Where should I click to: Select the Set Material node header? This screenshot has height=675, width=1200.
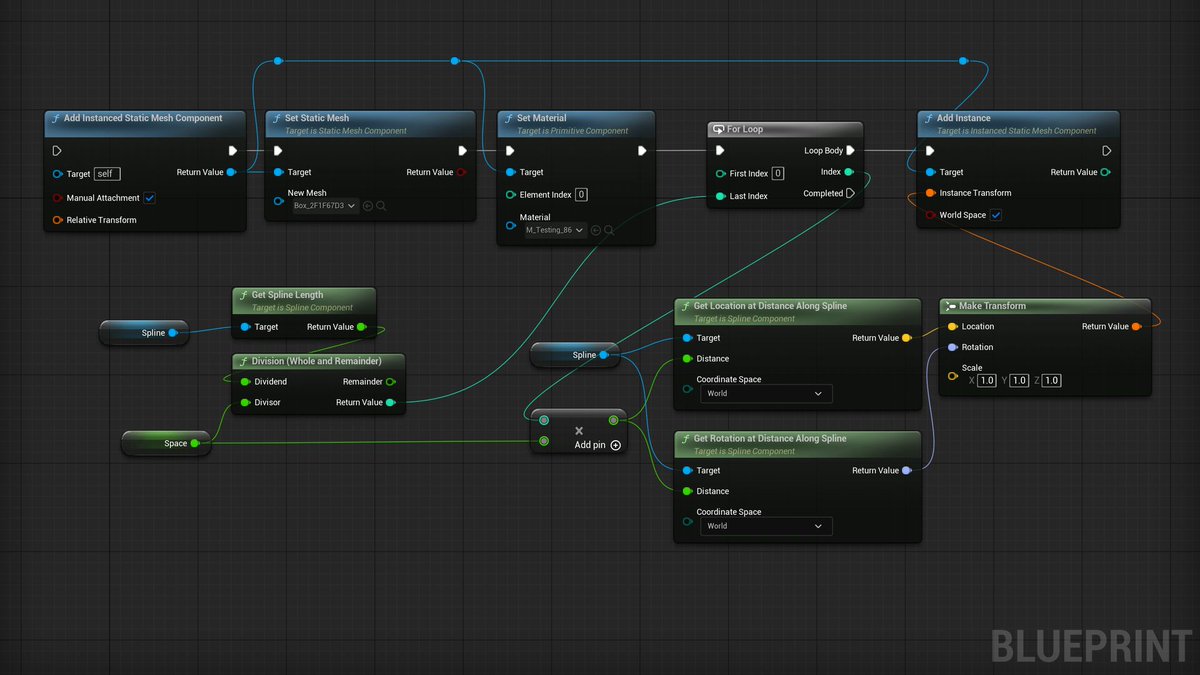tap(576, 124)
